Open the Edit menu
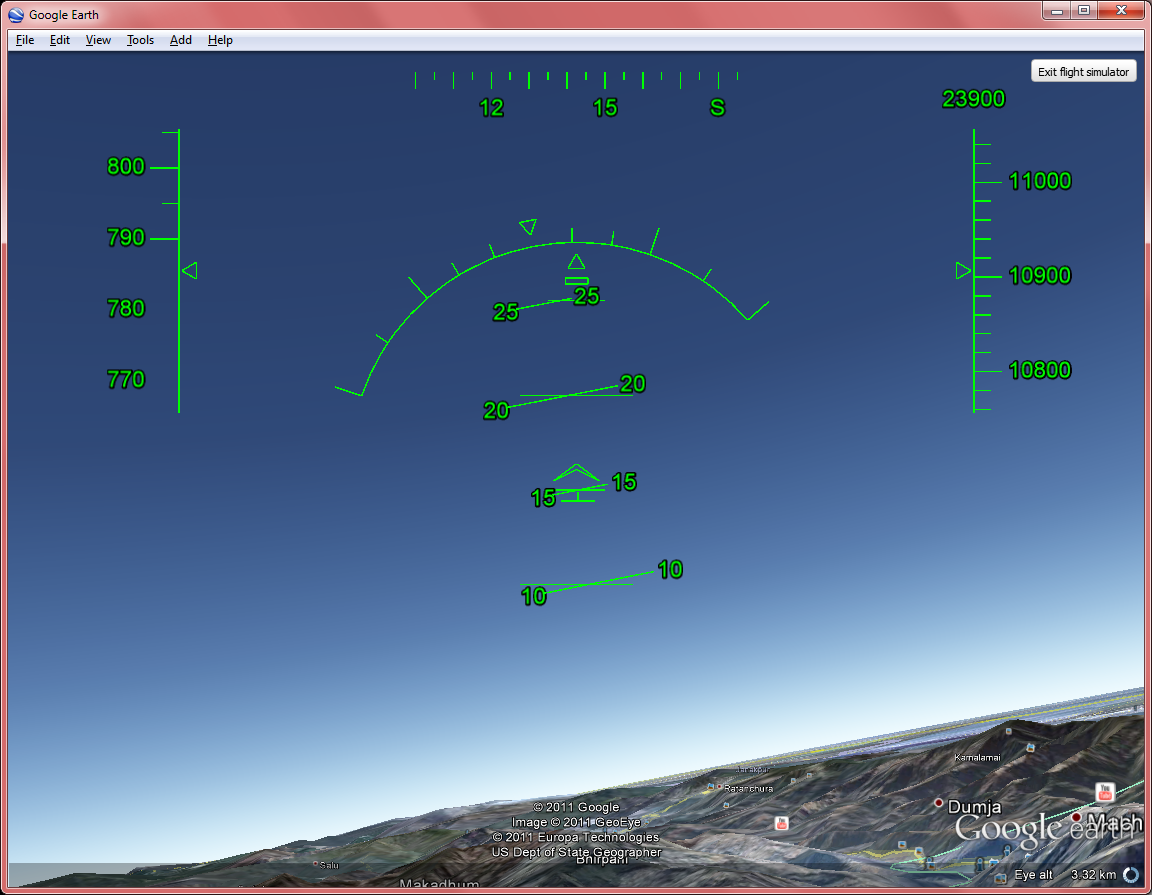The height and width of the screenshot is (895, 1152). click(60, 40)
